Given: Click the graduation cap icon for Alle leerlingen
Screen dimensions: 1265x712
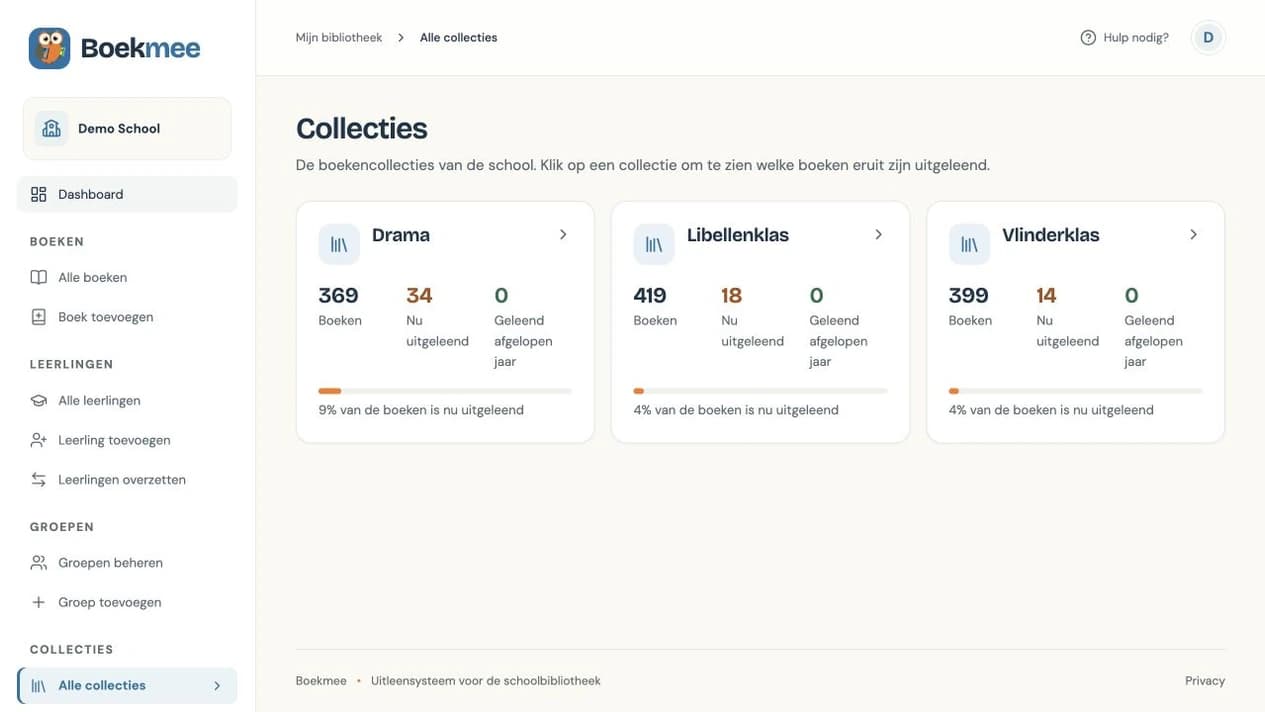Looking at the screenshot, I should (x=38, y=400).
